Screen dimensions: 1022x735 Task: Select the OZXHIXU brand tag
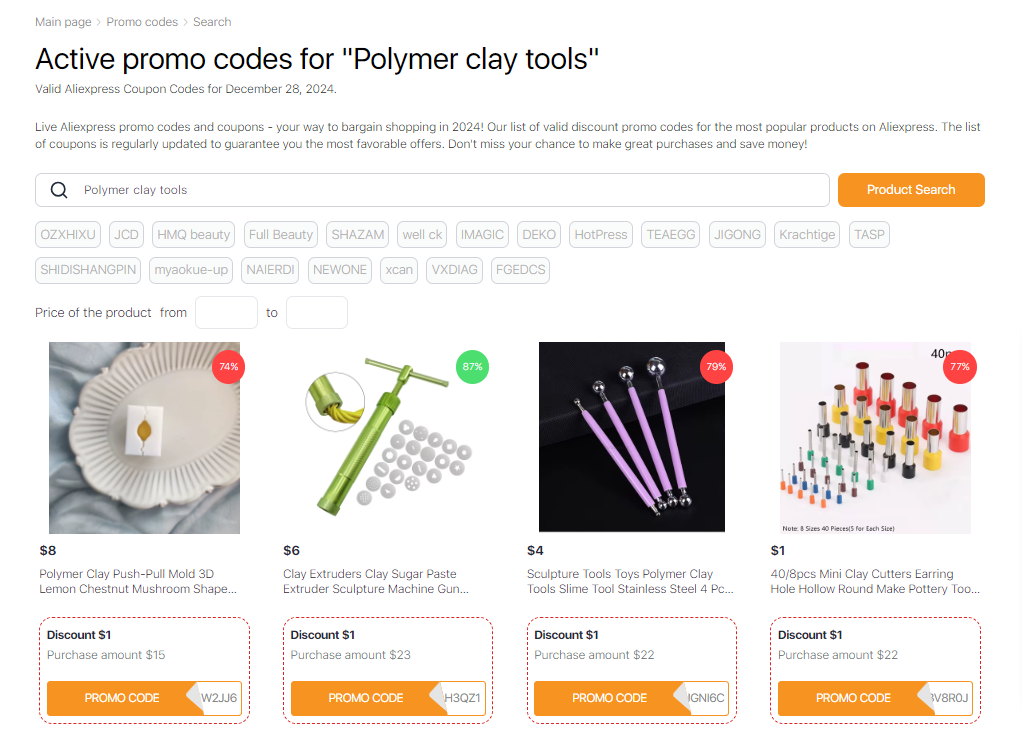(68, 235)
